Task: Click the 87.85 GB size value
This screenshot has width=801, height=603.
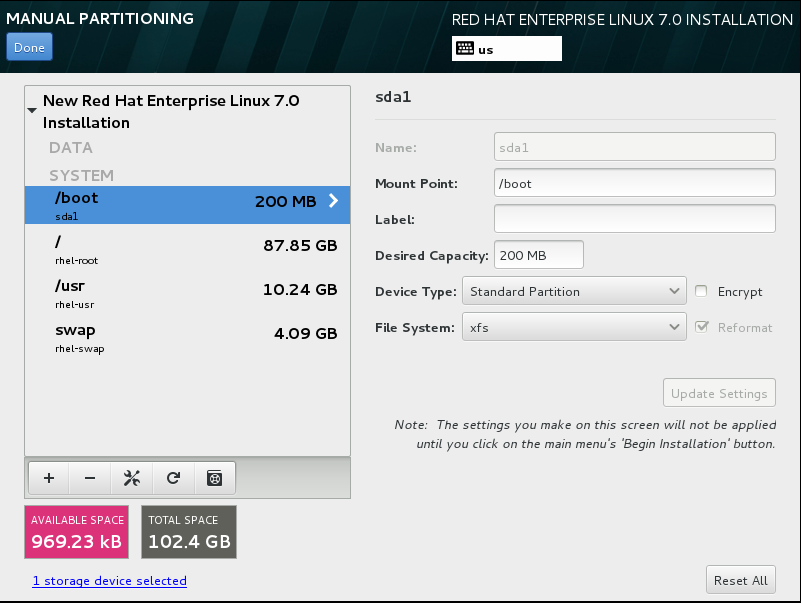Action: point(300,246)
